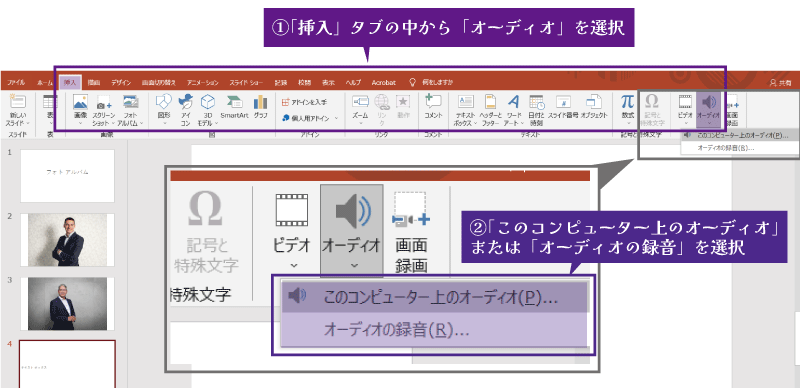
Task: Expand the テキストボックス dropdown arrow
Action: pos(476,124)
